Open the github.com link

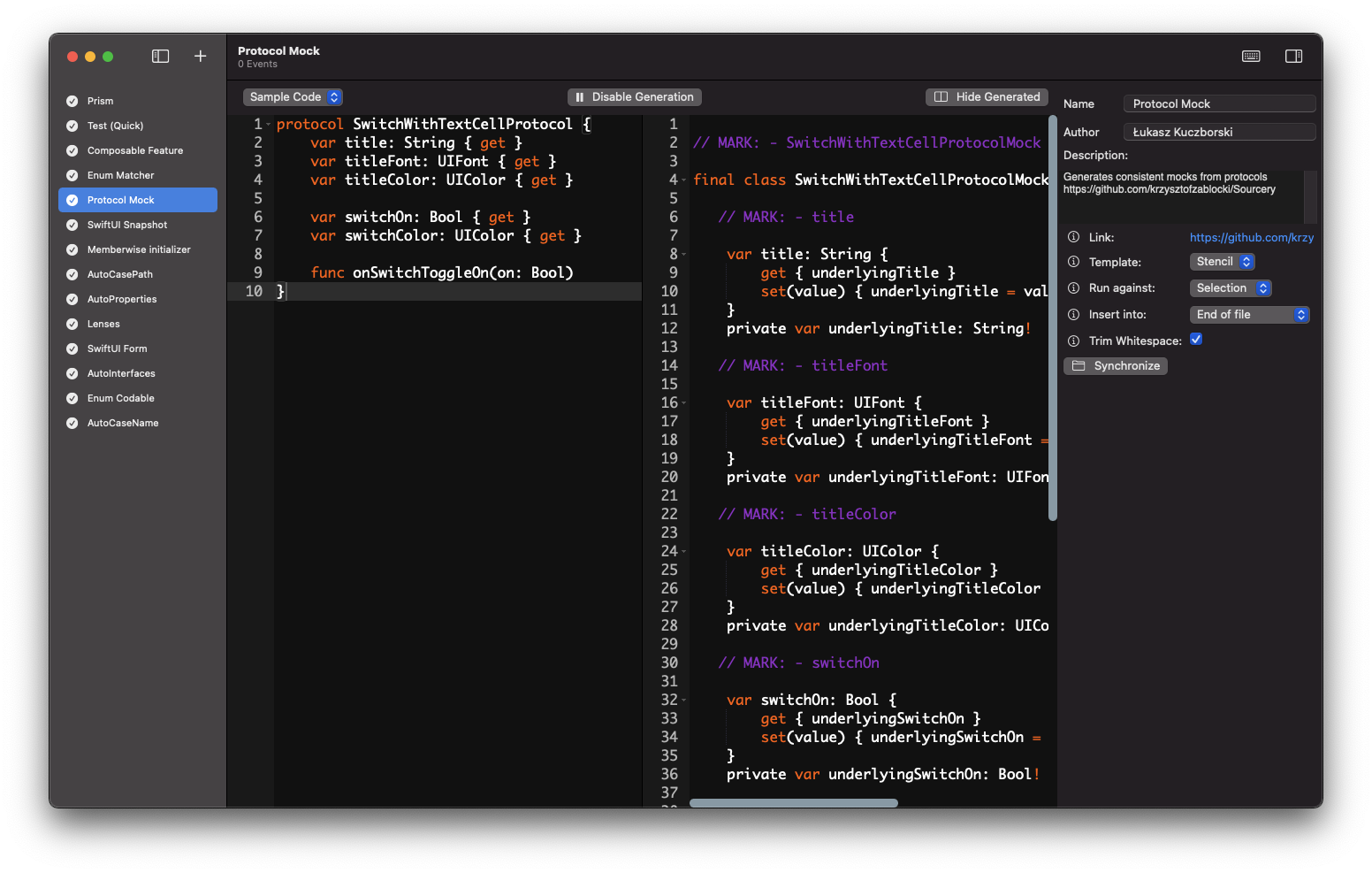pyautogui.click(x=1251, y=237)
